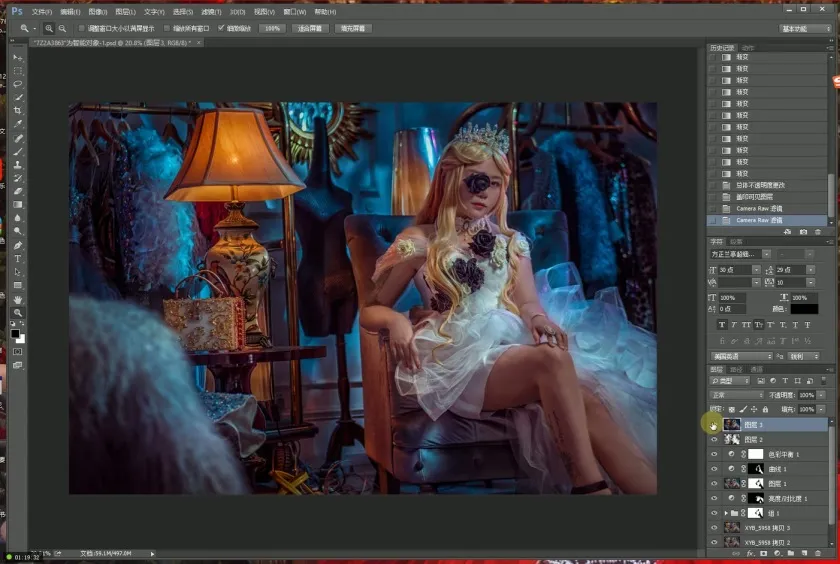Toggle the 细微缩放 checkbox

221,29
